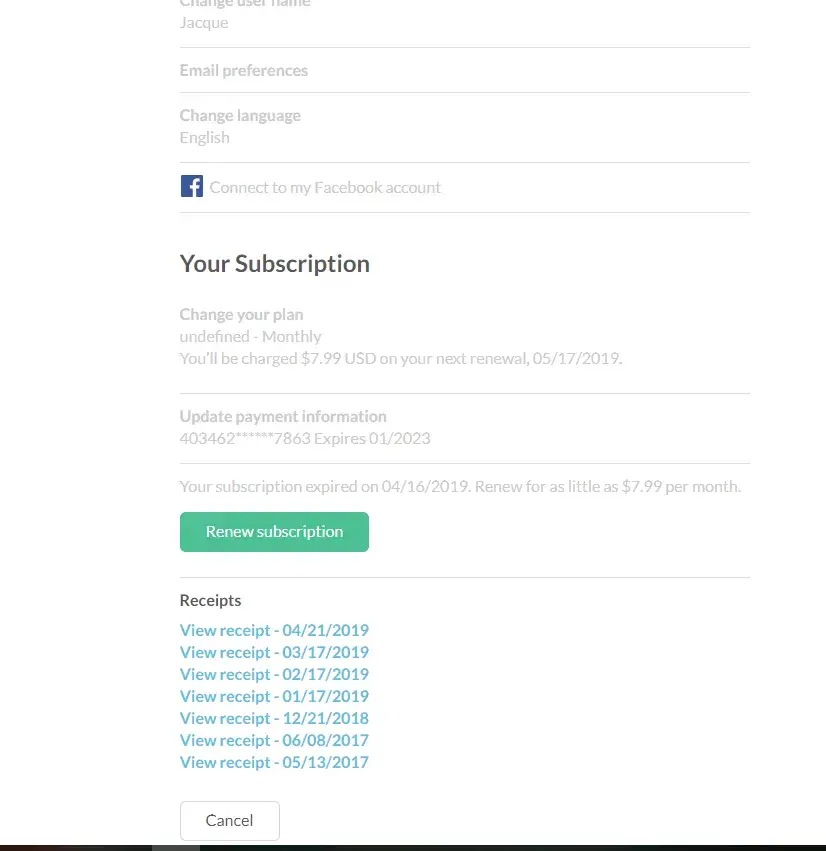View receipt from 01/17/2019
This screenshot has width=826, height=851.
(x=274, y=696)
